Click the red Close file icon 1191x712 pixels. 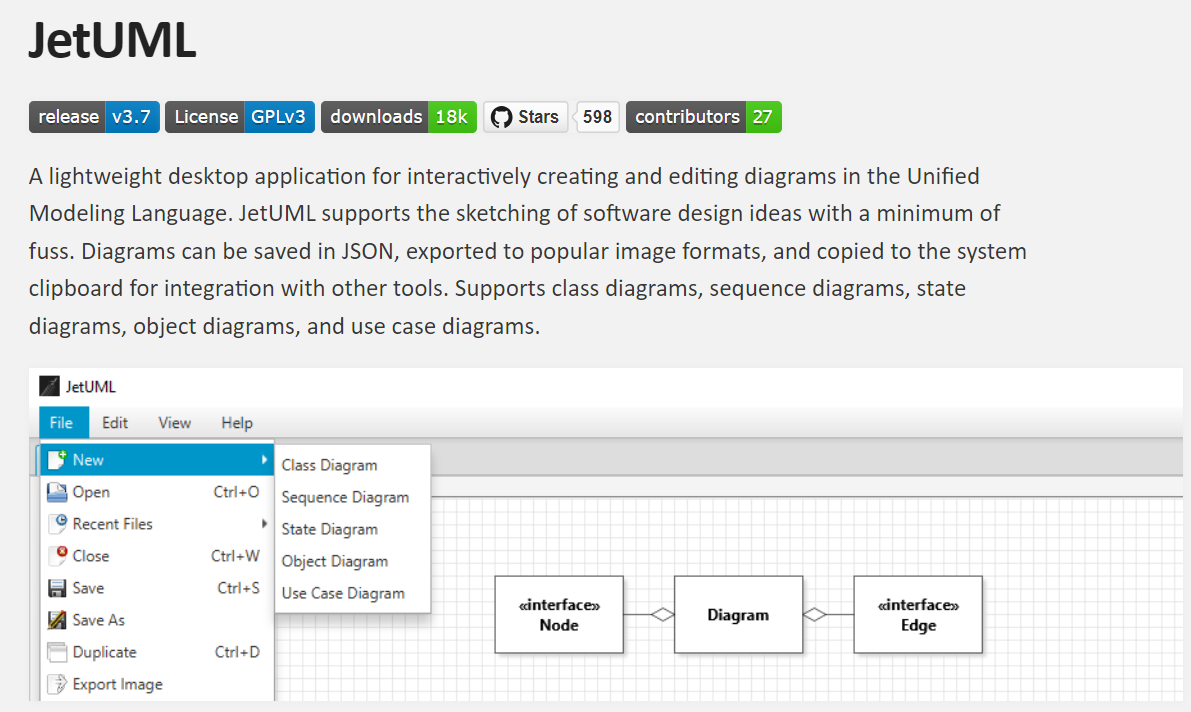pos(57,555)
